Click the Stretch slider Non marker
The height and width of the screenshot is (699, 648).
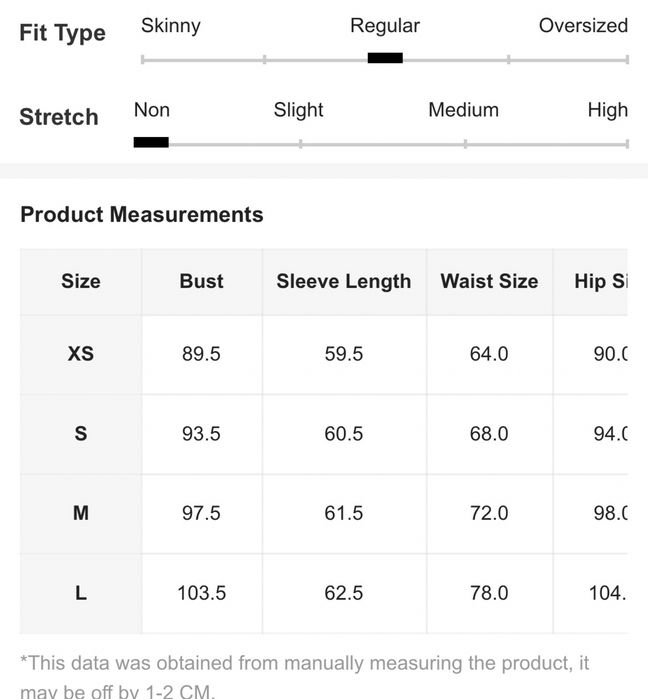(151, 142)
